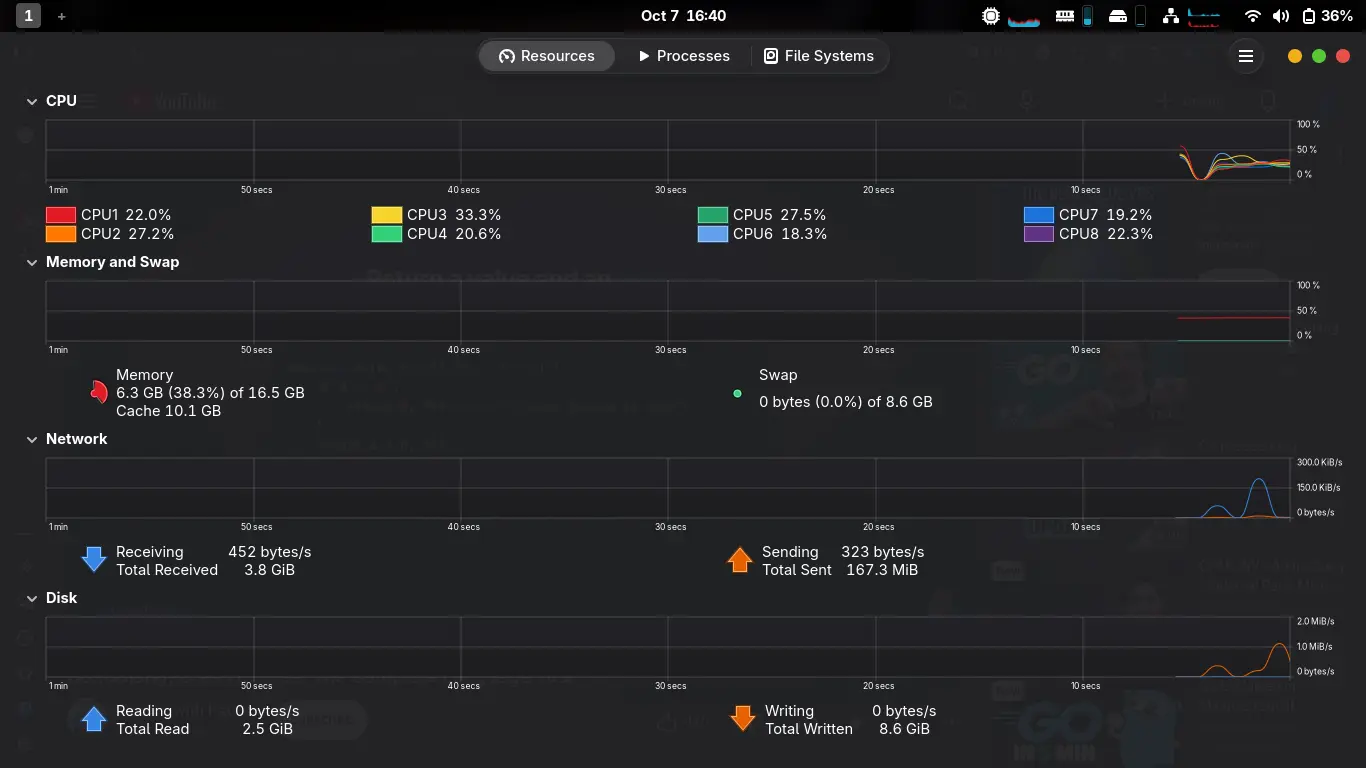Click the text "6.3 GB (38.3%) of 16.5 GB"

tap(210, 393)
